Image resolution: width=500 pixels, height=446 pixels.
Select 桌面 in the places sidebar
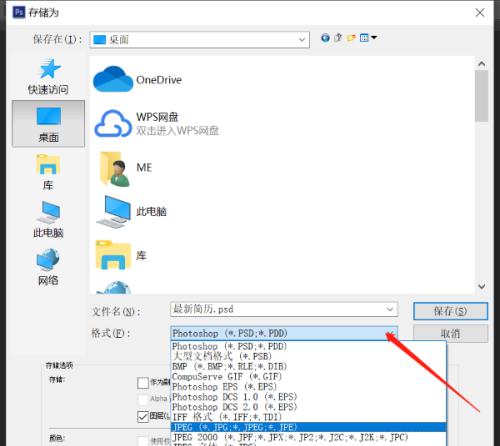pos(48,124)
